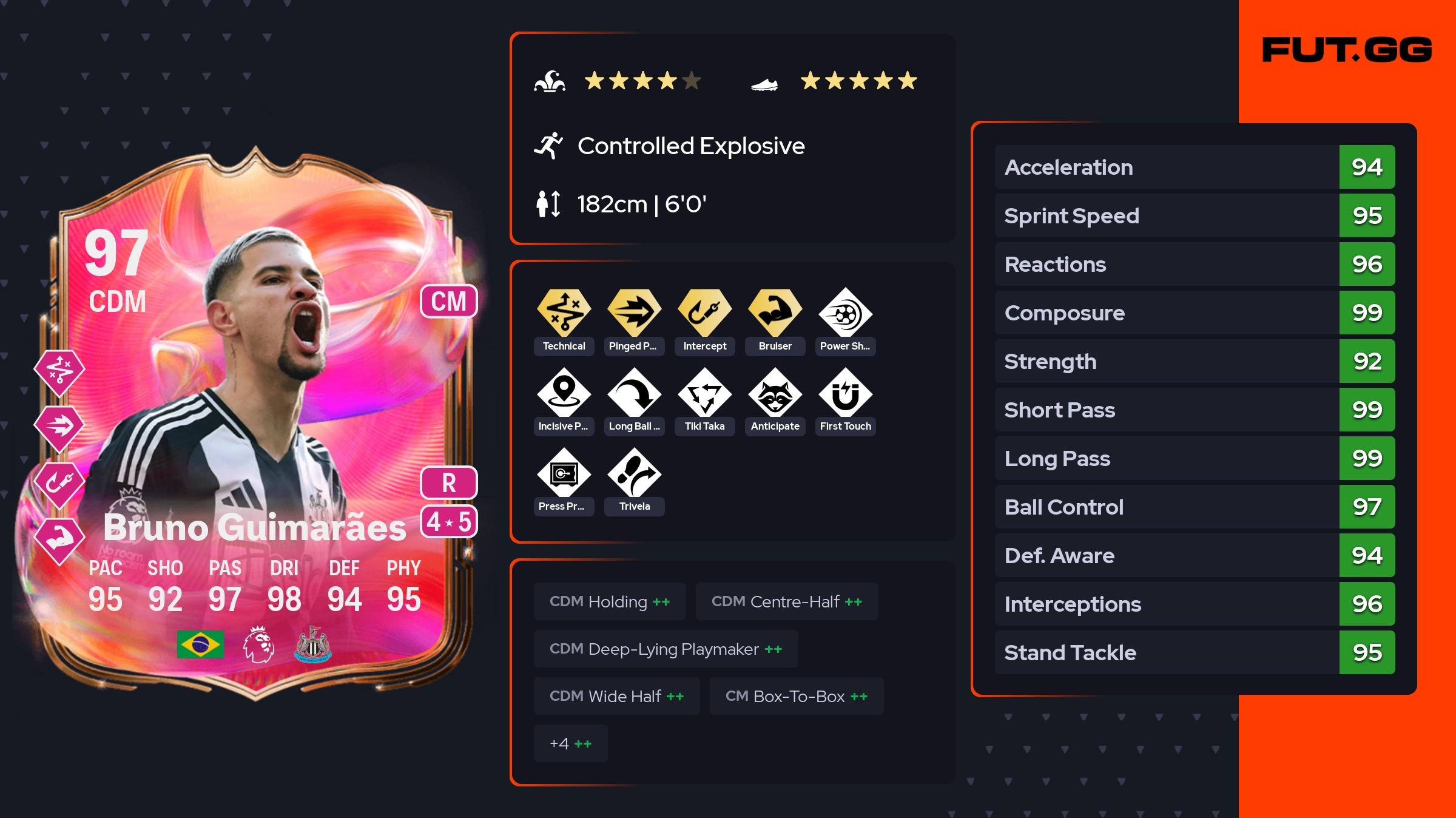The height and width of the screenshot is (818, 1456).
Task: Click the Incisive Pass playstyle icon
Action: (564, 393)
